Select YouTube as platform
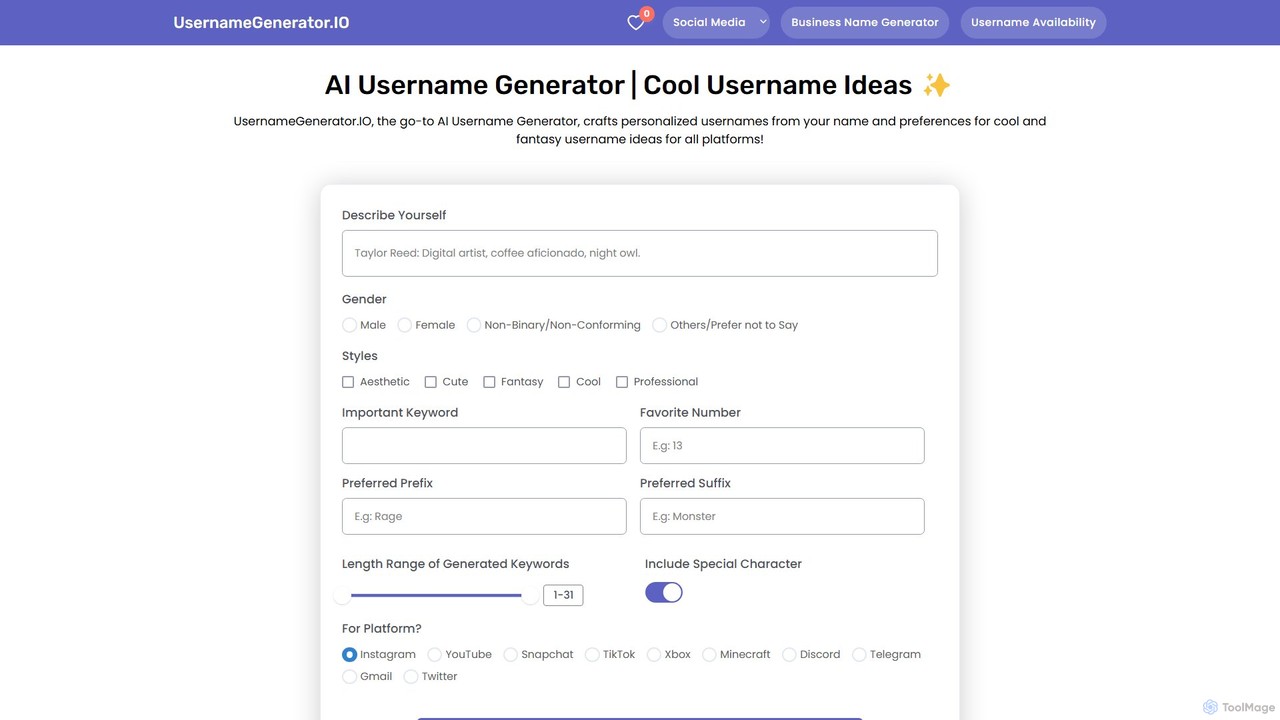The image size is (1280, 720). [435, 655]
